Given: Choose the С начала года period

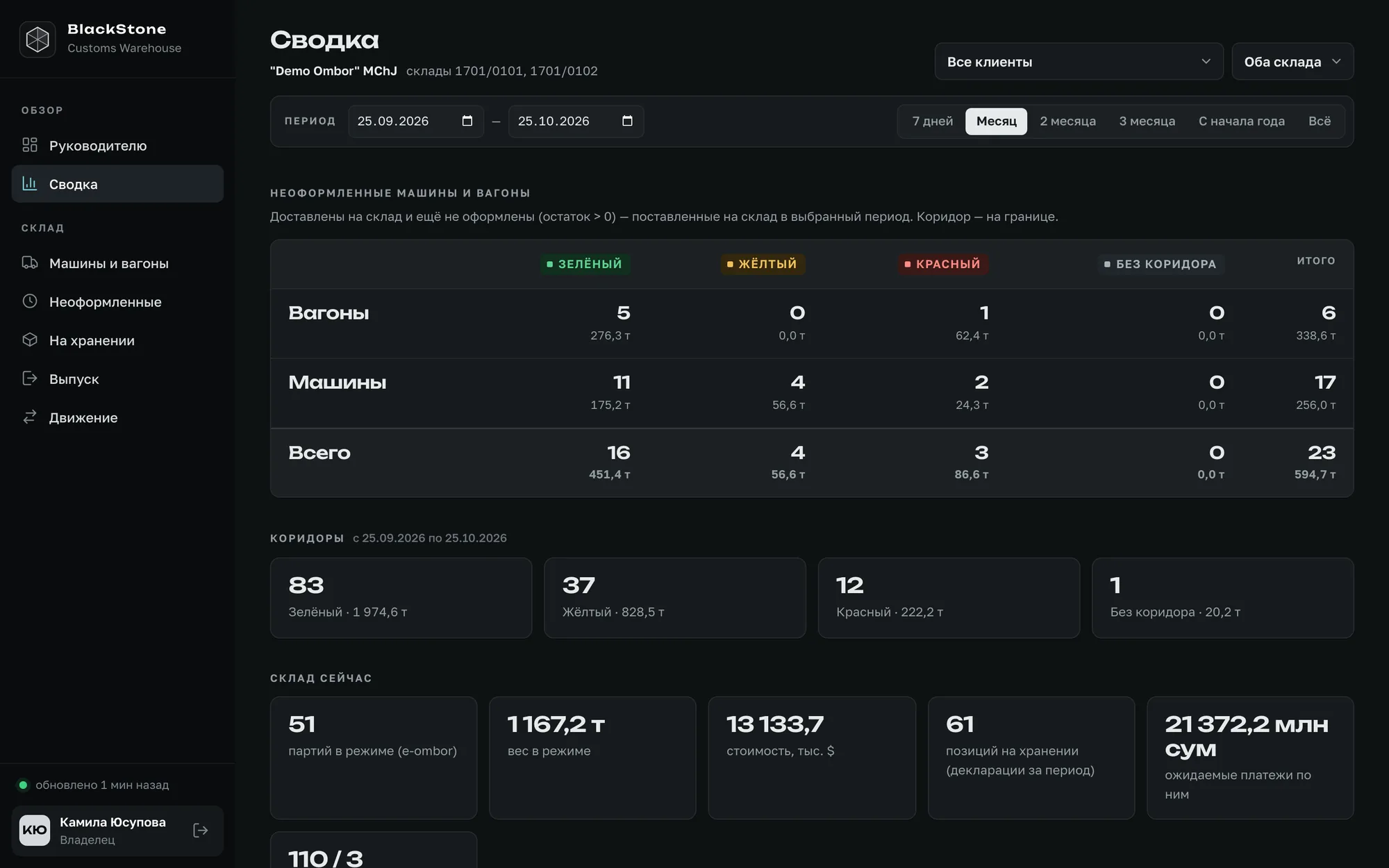Looking at the screenshot, I should pyautogui.click(x=1241, y=121).
